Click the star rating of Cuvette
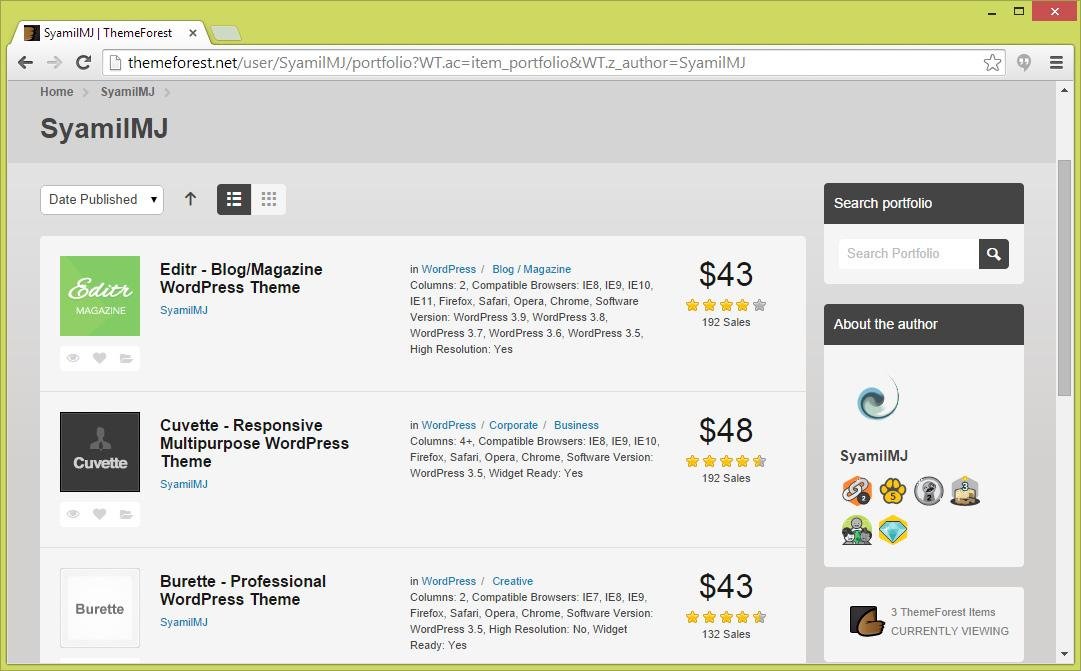The image size is (1081, 671). (726, 461)
